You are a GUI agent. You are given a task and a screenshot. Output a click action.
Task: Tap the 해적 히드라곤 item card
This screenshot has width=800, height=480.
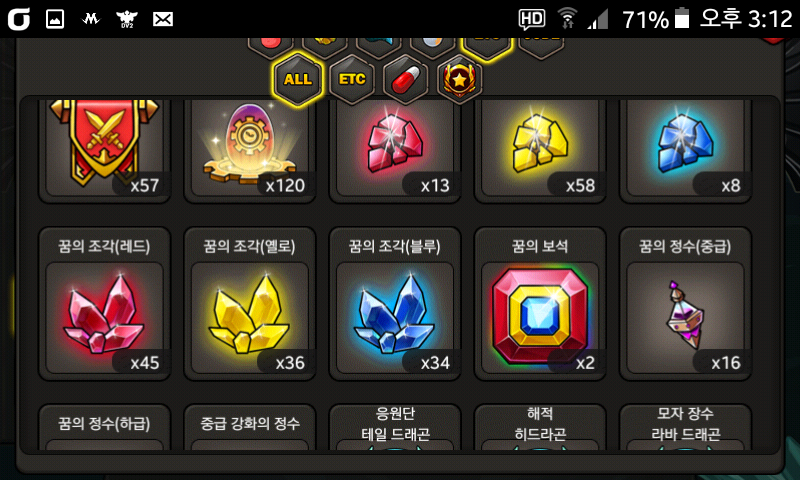point(540,427)
